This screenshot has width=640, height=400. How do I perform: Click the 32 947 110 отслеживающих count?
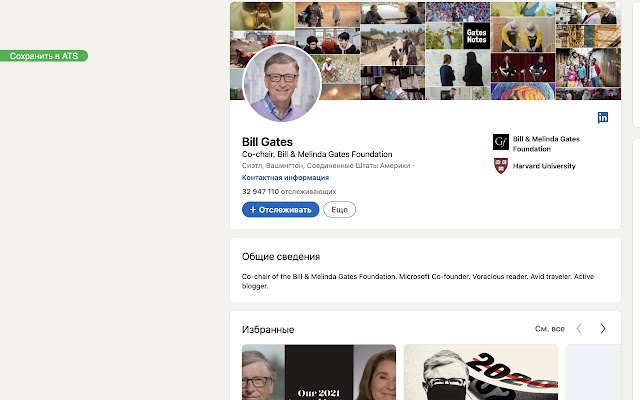click(288, 190)
